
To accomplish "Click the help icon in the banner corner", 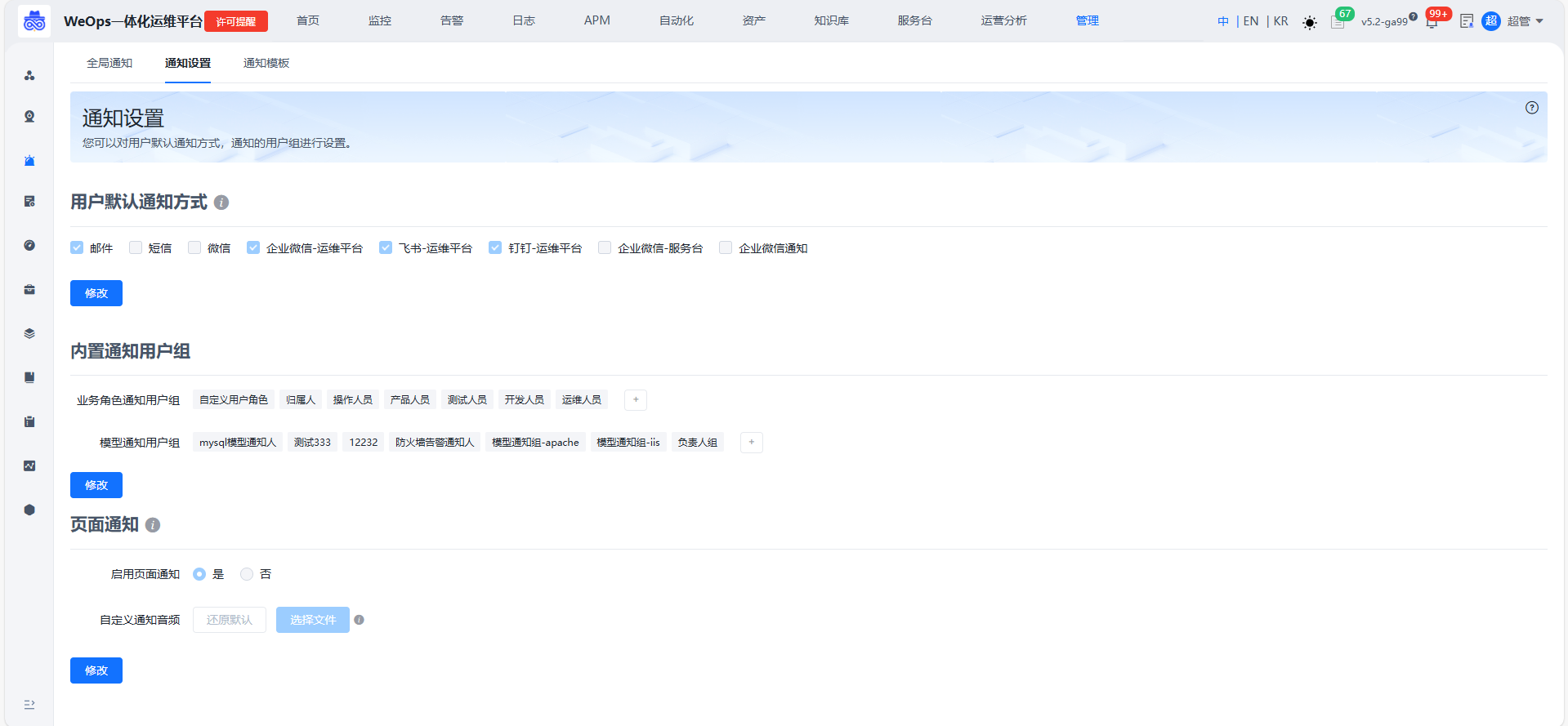I will click(x=1532, y=108).
